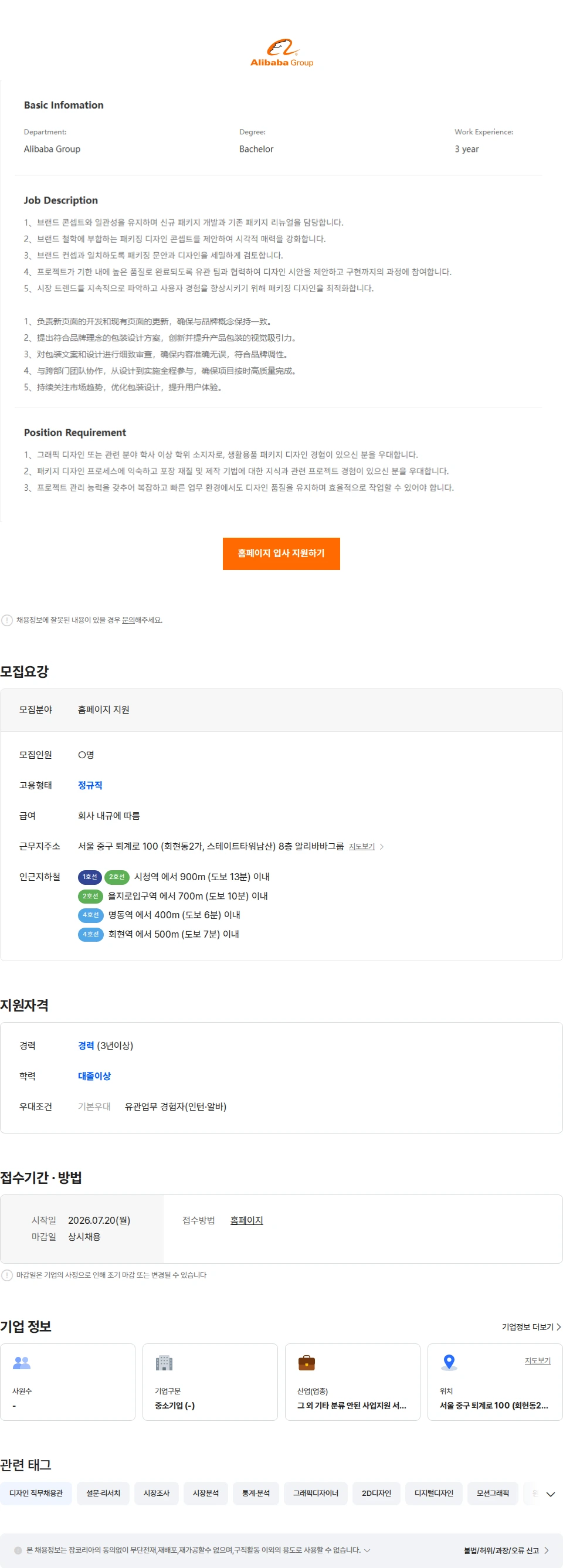
Task: Click the 1호선 badge for 시청역
Action: (x=90, y=877)
